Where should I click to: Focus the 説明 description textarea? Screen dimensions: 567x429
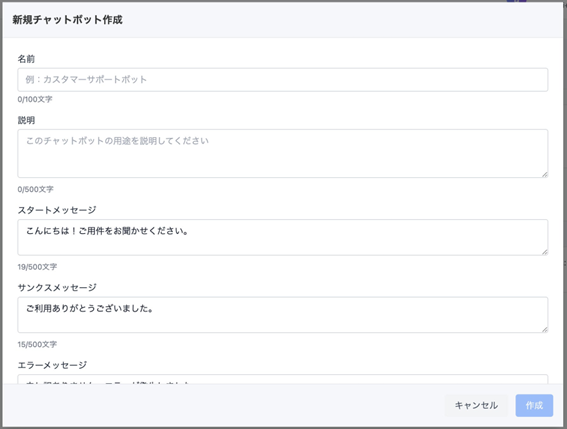(283, 153)
